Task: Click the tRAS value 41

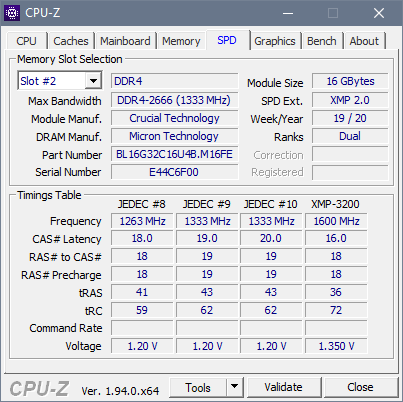Action: point(142,292)
